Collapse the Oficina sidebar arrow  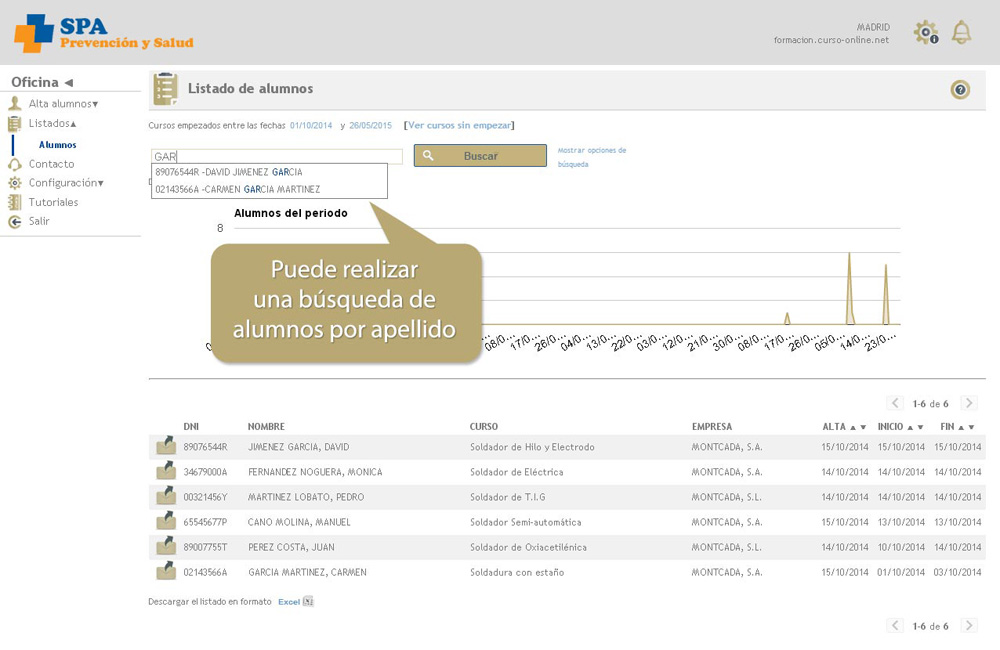pos(69,82)
